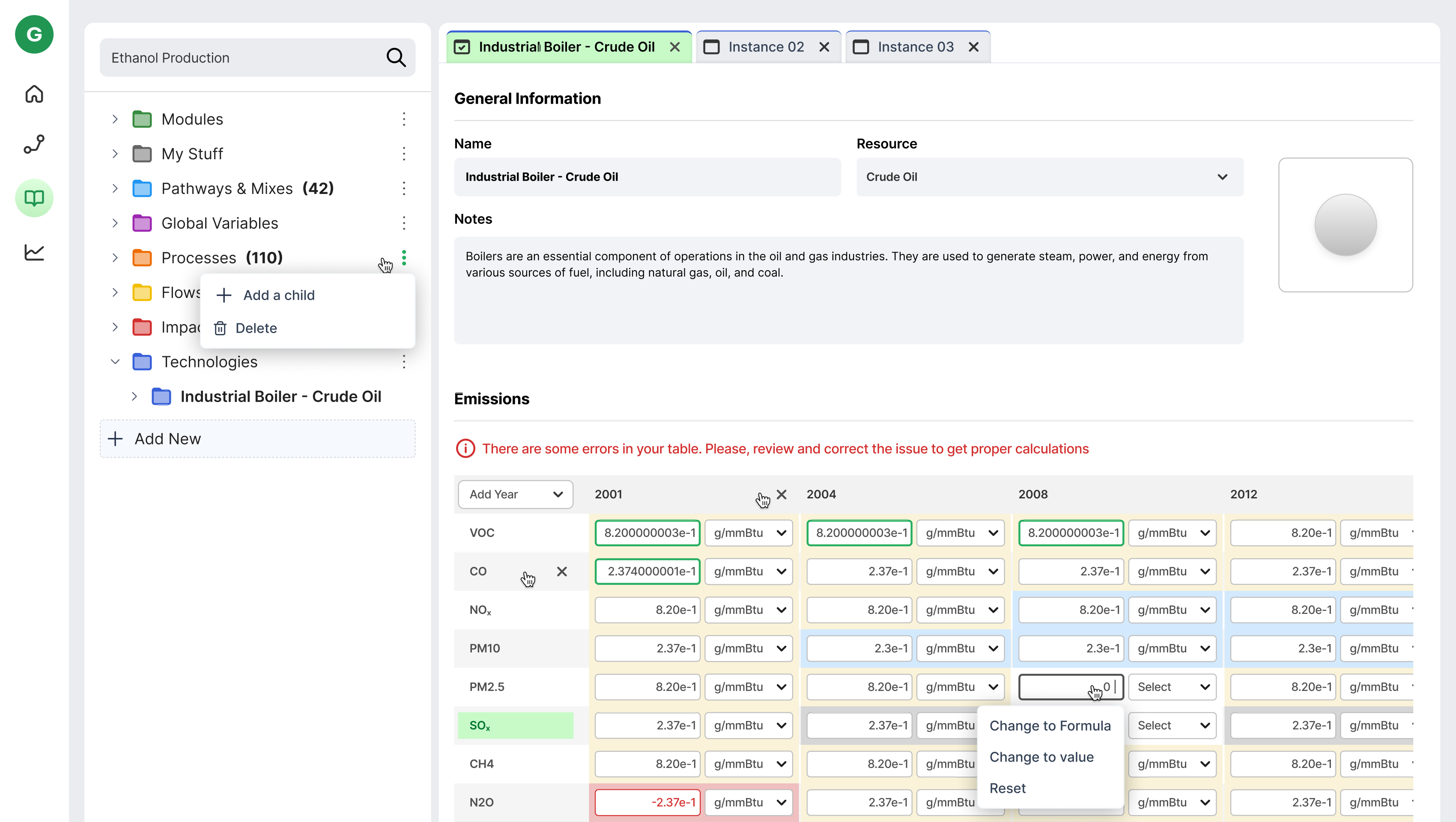The image size is (1456, 822).
Task: Click the green G avatar icon
Action: [x=35, y=34]
